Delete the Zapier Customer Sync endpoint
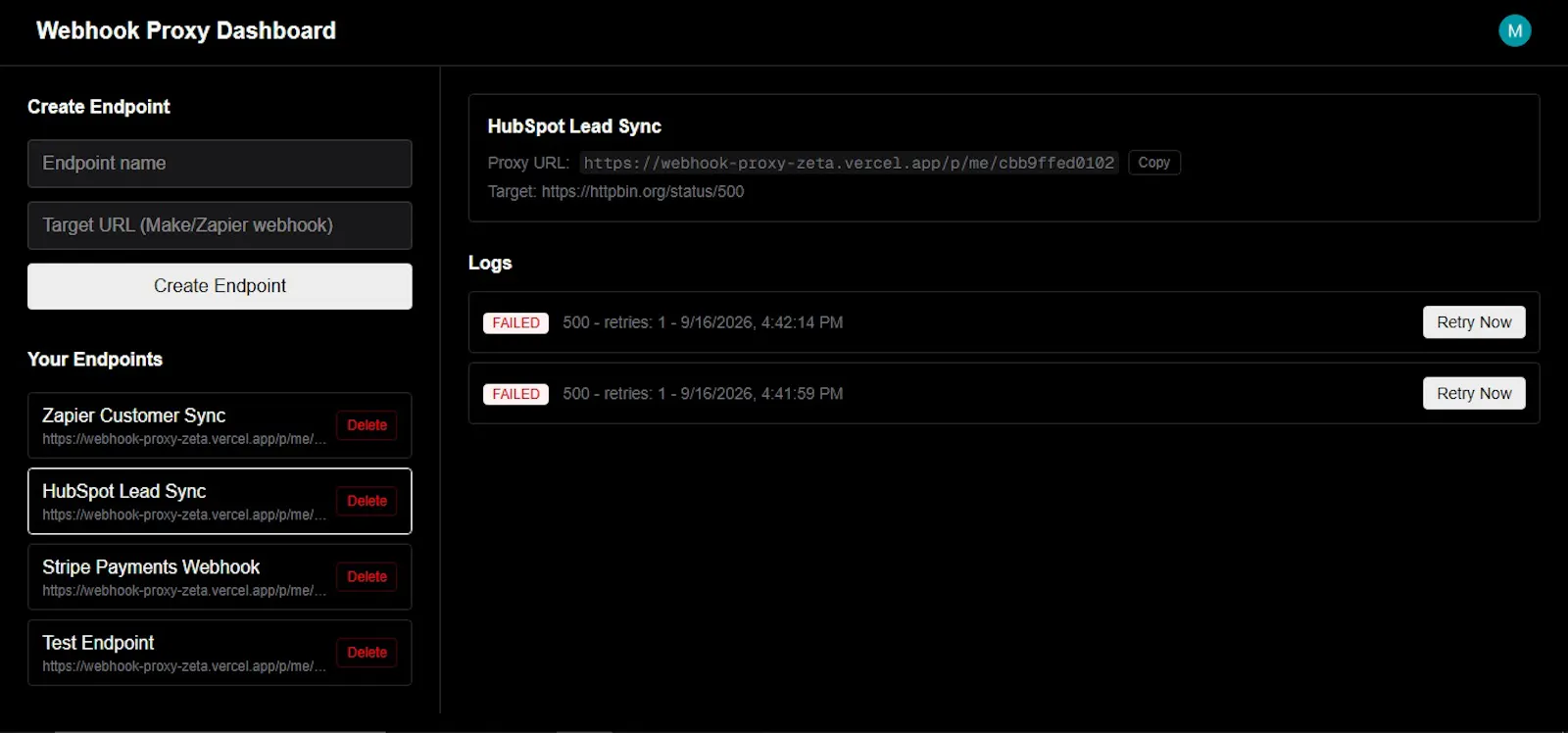This screenshot has width=1568, height=733. point(367,425)
